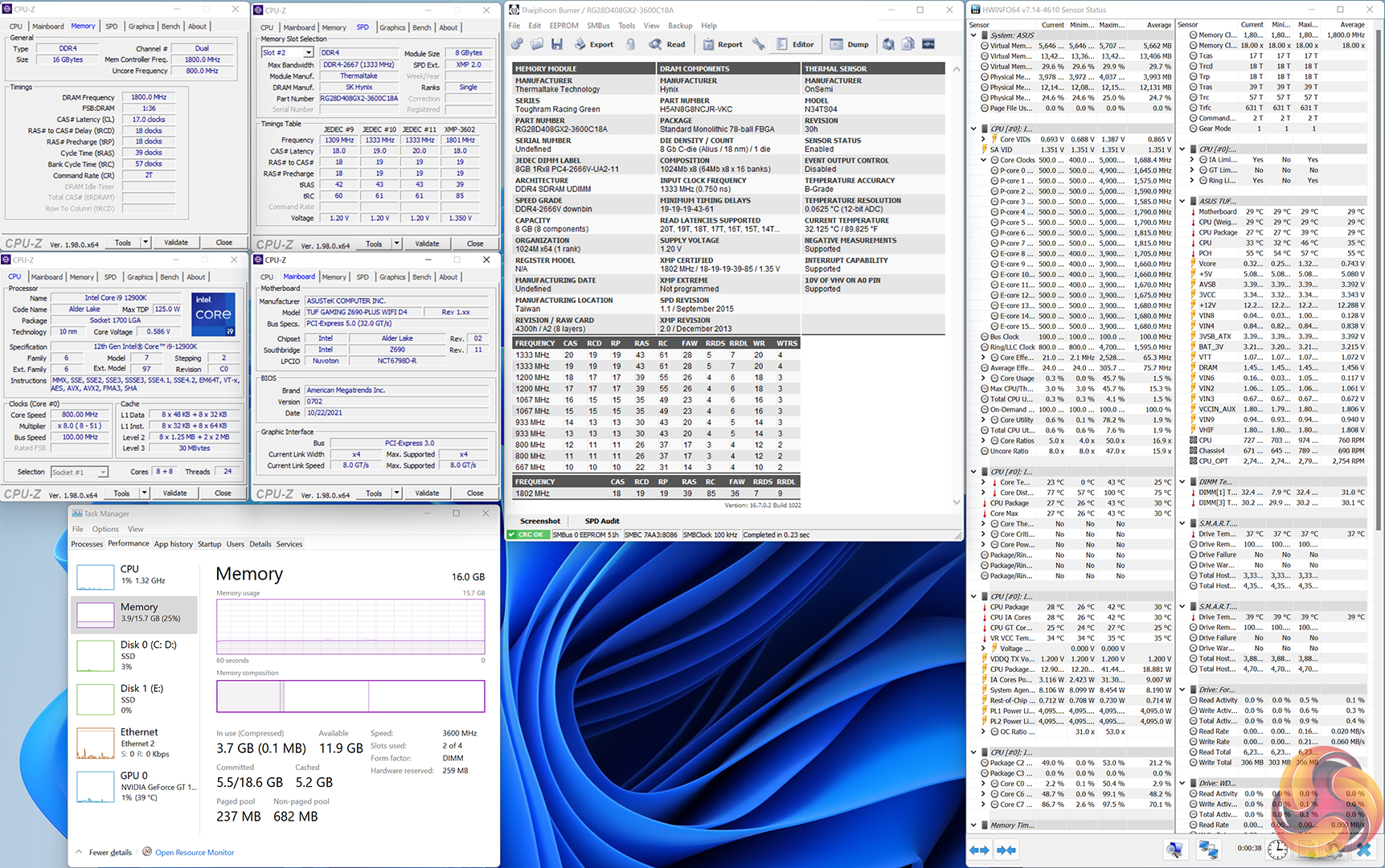
Task: Click the Save floppy disk icon in Thaiphoon Burner
Action: pos(556,44)
